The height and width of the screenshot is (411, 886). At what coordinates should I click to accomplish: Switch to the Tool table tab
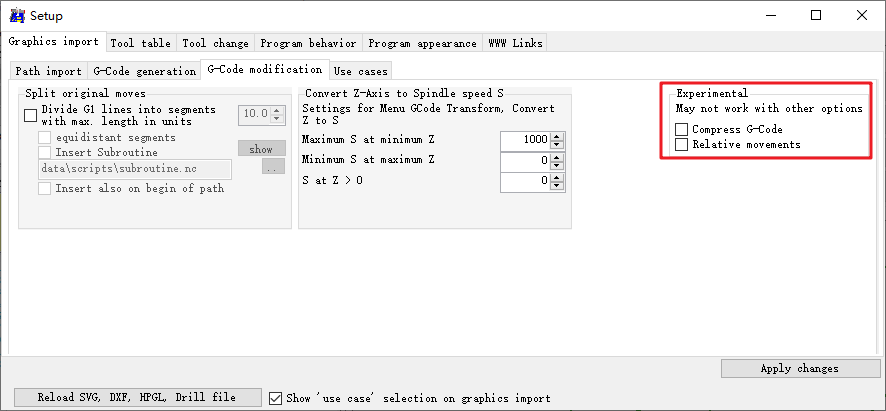click(141, 43)
